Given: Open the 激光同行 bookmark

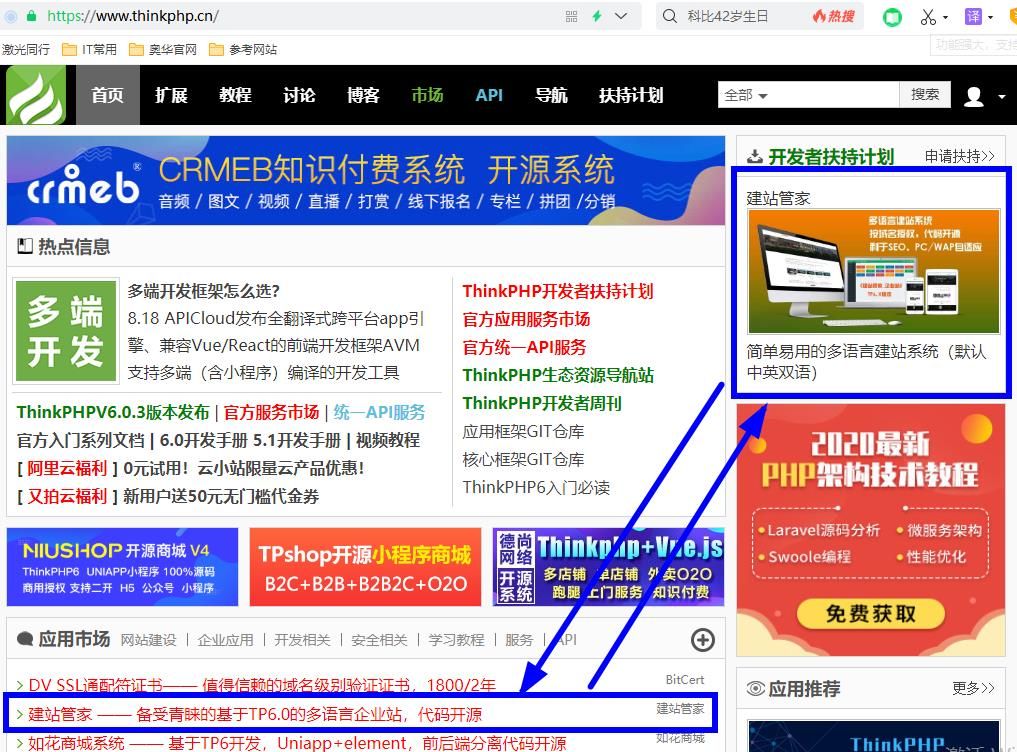Looking at the screenshot, I should 25,49.
